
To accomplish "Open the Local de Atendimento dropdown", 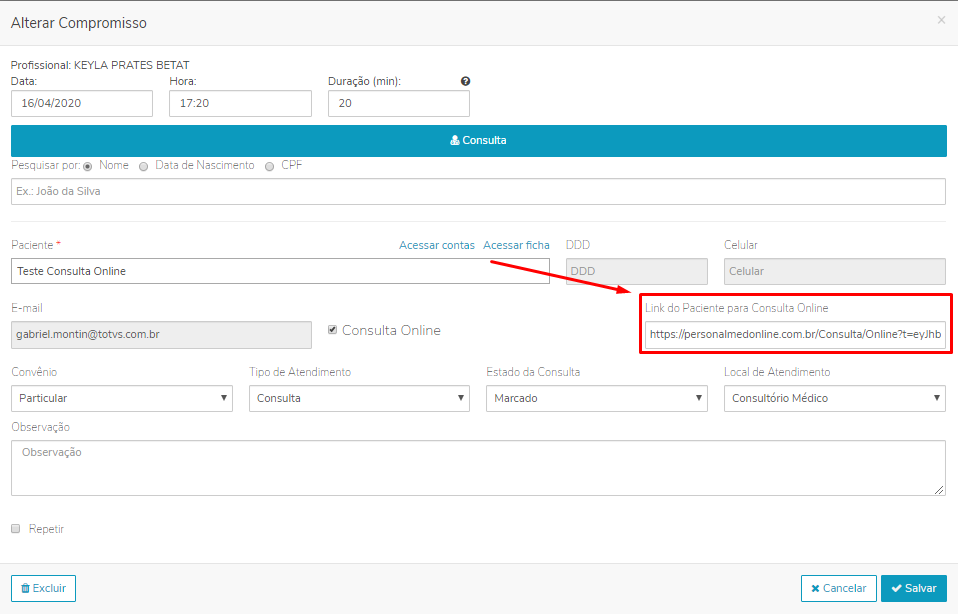I will point(835,398).
